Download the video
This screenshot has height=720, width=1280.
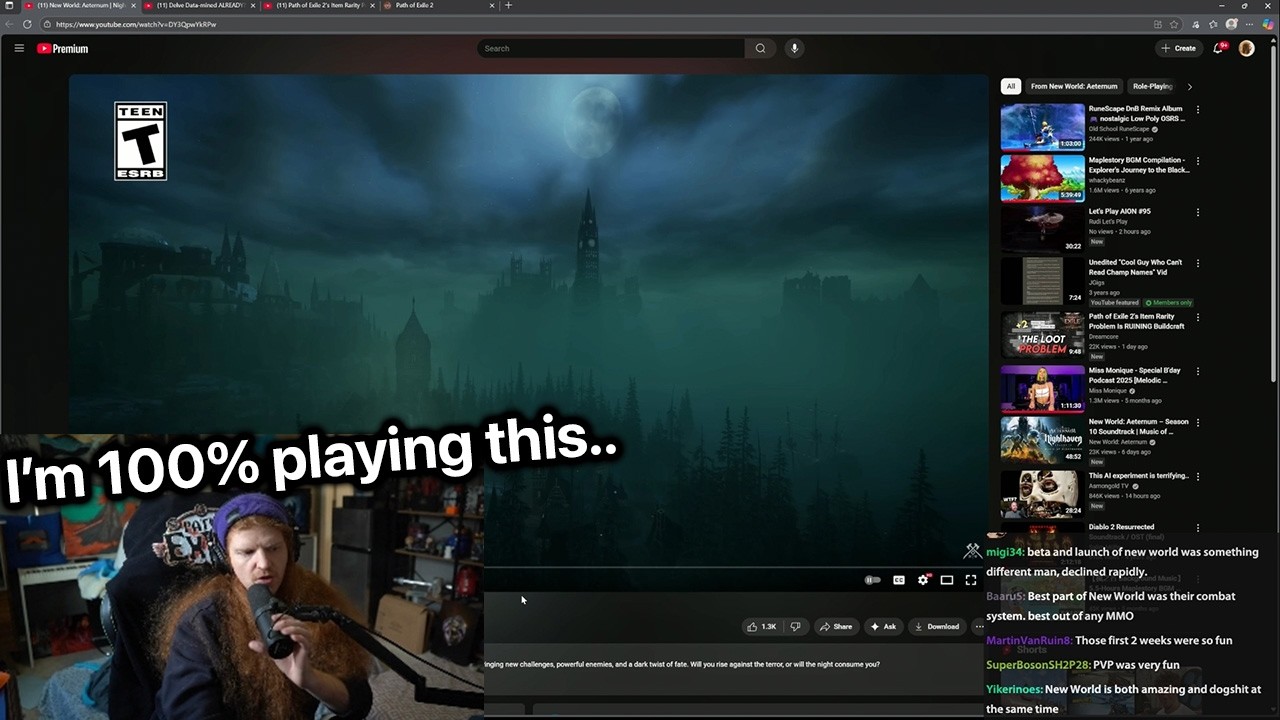coord(937,626)
